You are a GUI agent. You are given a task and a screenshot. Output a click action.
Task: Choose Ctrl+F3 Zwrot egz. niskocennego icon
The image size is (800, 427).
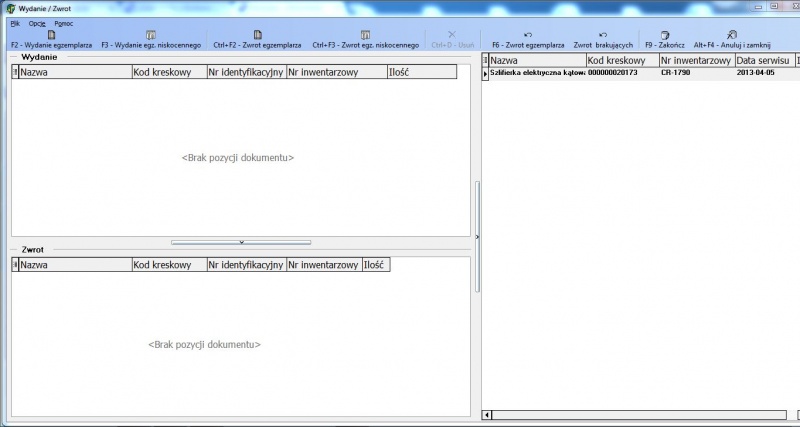pos(365,35)
